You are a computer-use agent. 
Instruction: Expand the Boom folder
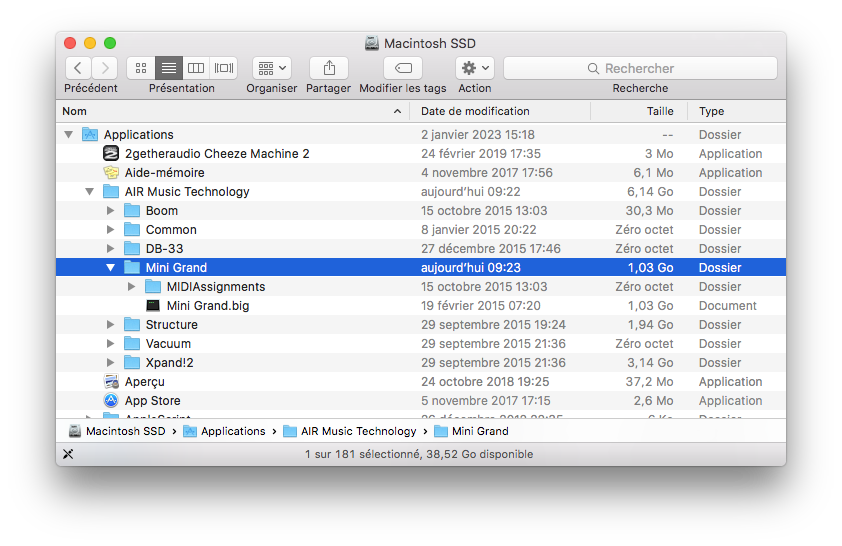point(110,211)
